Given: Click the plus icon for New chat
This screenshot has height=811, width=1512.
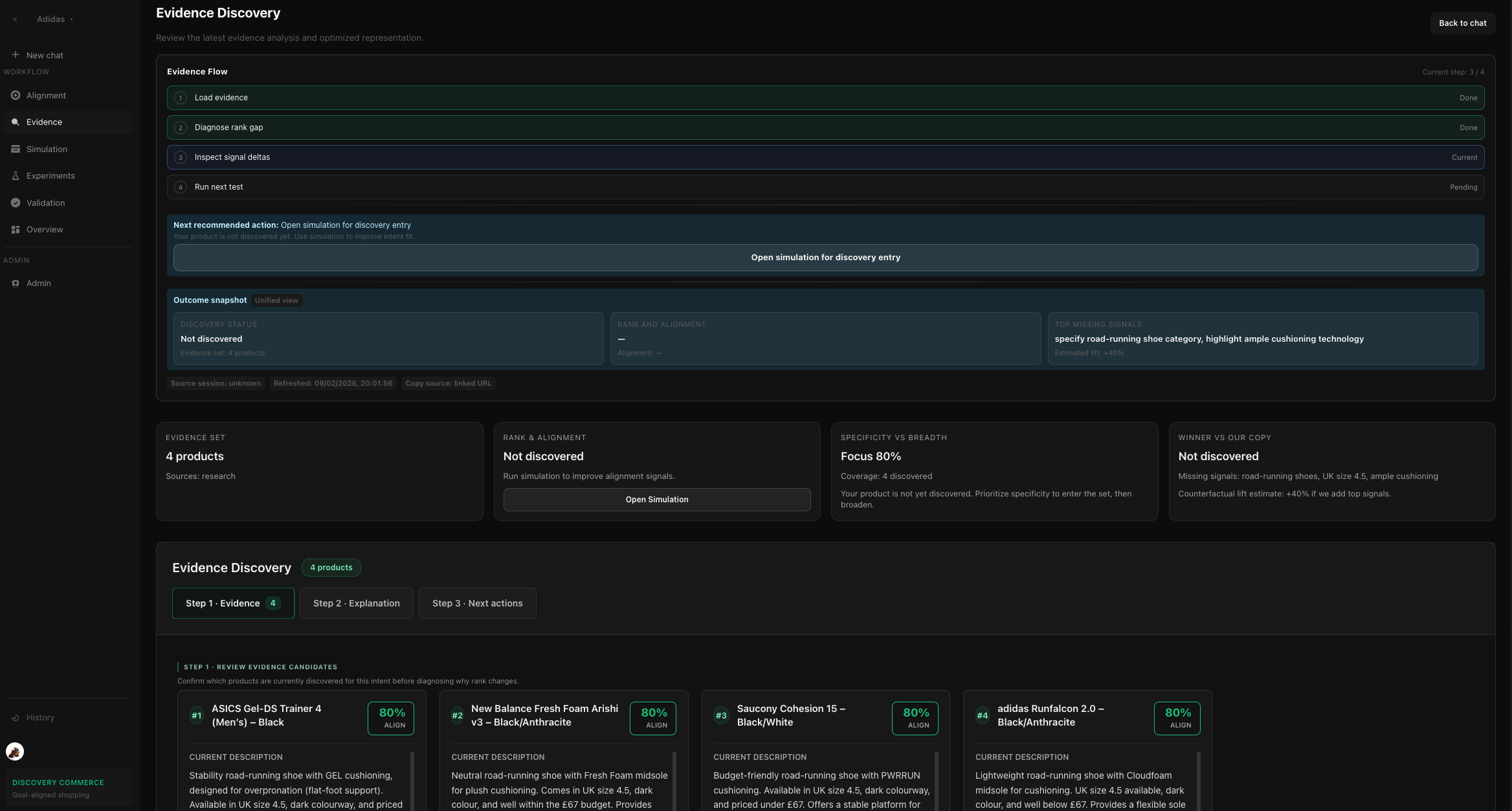Looking at the screenshot, I should tap(16, 55).
